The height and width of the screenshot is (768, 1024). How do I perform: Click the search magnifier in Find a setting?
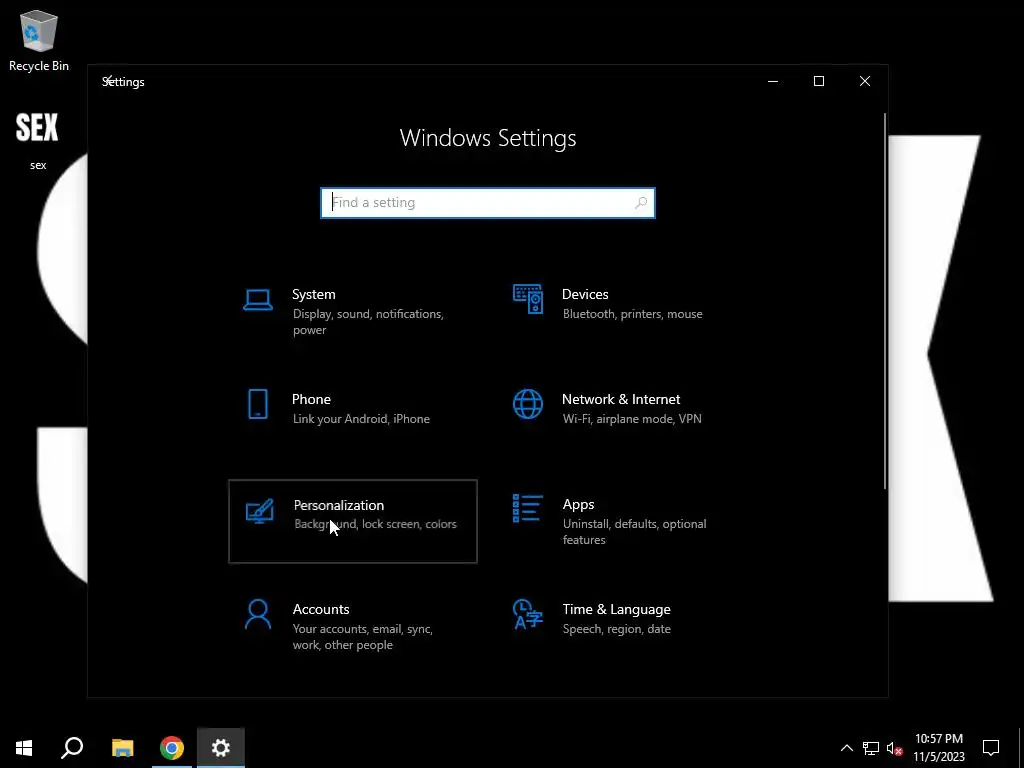pyautogui.click(x=641, y=202)
